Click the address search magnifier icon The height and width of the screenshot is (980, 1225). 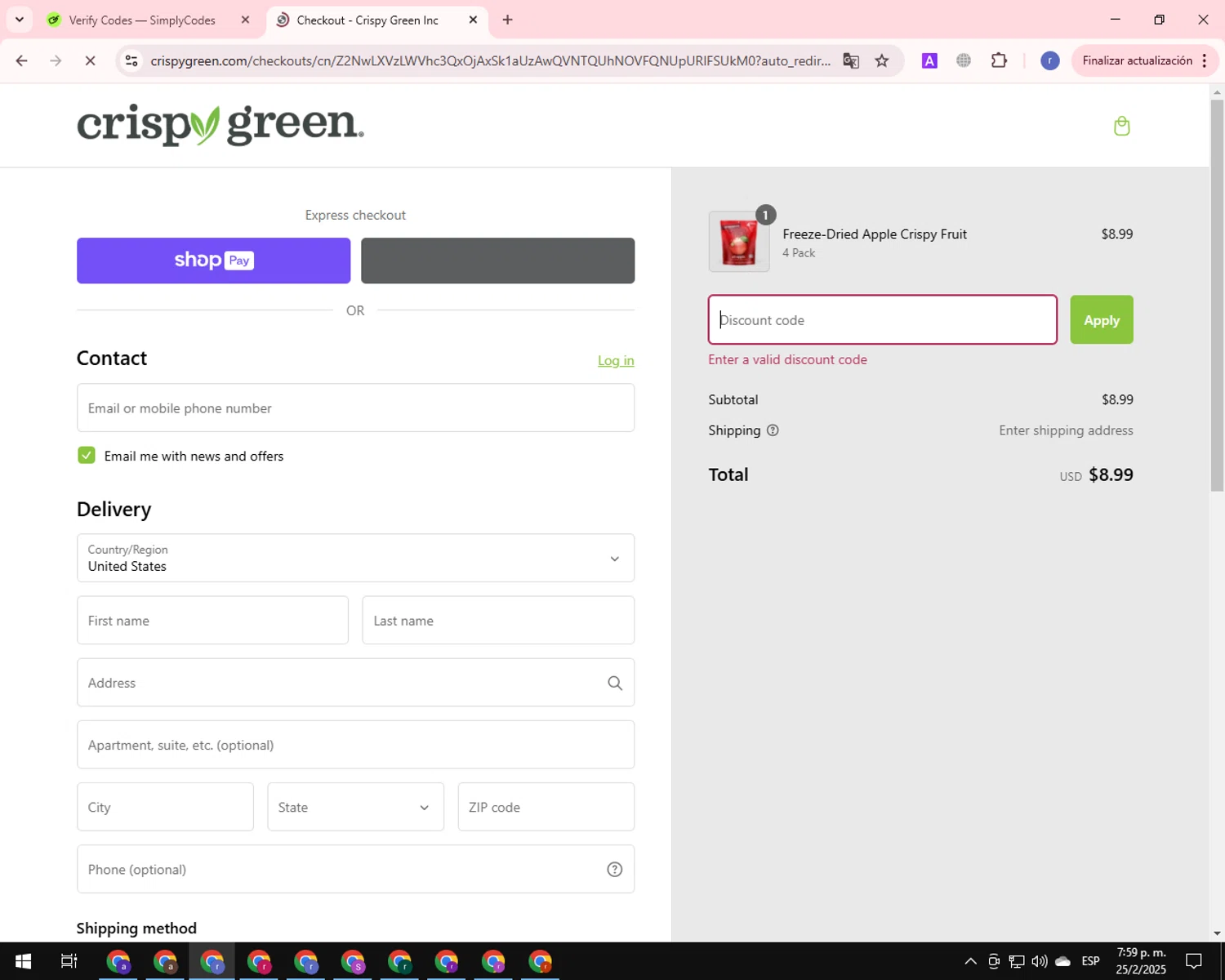coord(615,683)
